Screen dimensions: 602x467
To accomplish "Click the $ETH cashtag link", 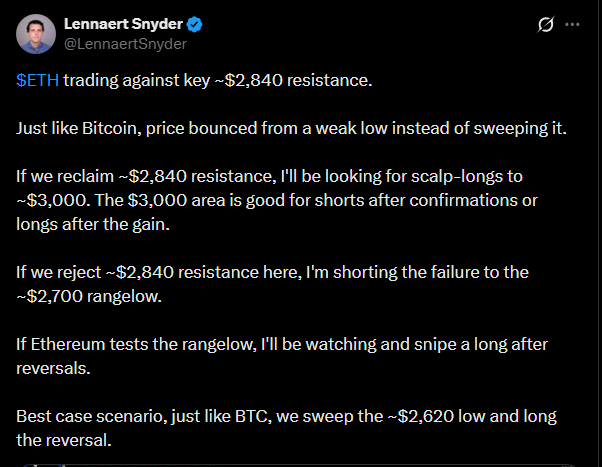I will pyautogui.click(x=37, y=80).
